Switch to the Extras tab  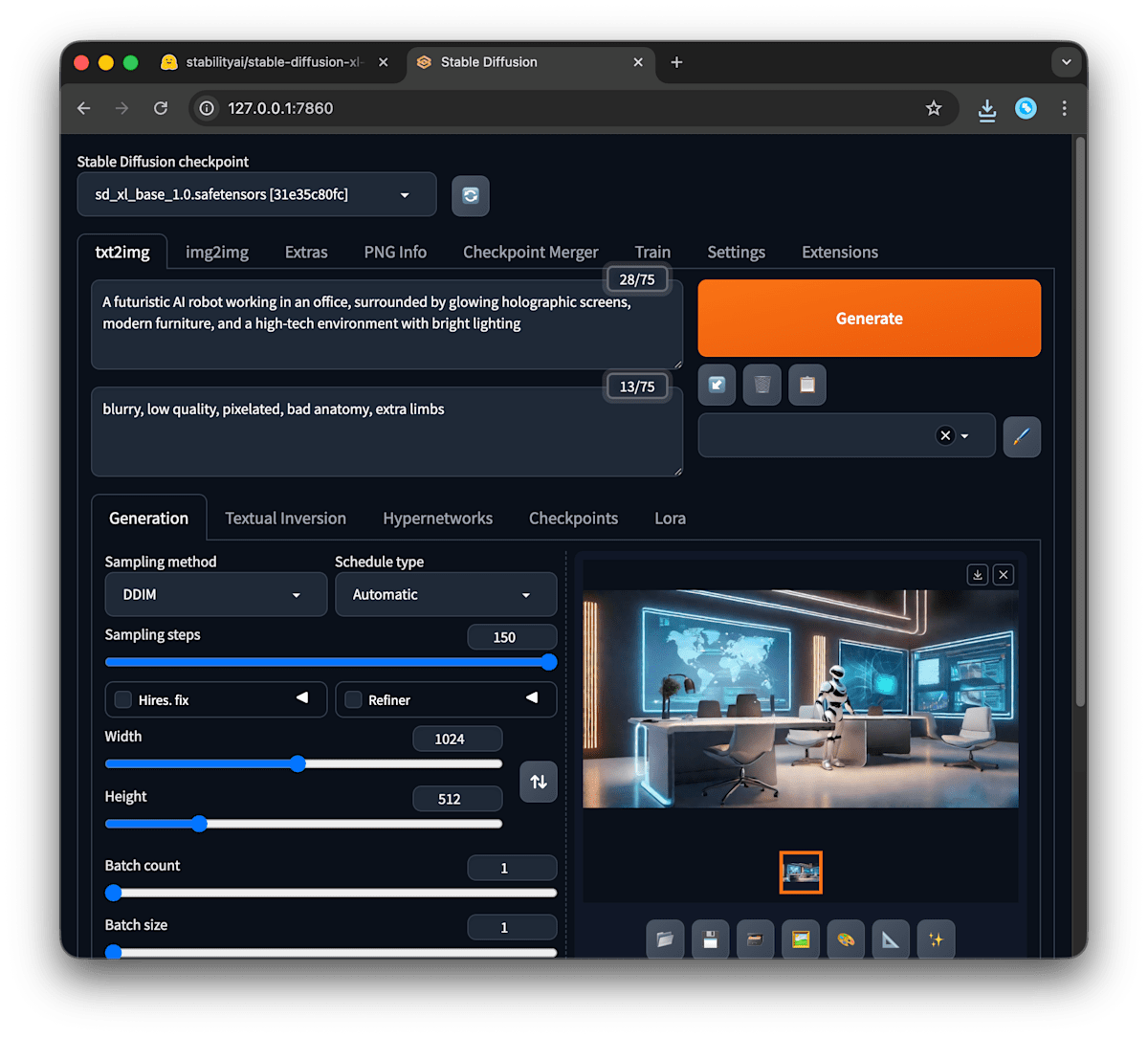pos(306,252)
